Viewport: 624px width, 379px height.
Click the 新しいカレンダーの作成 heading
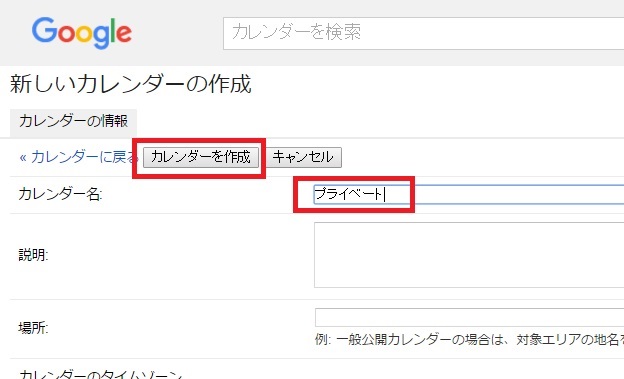[131, 84]
